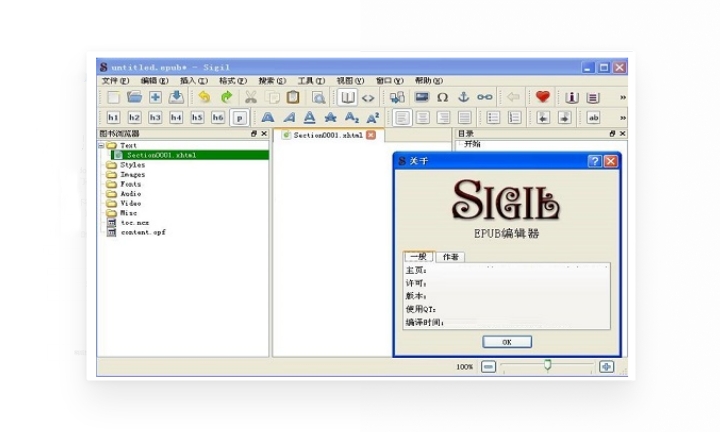Toggle subscript formatting
This screenshot has width=720, height=432.
(352, 118)
